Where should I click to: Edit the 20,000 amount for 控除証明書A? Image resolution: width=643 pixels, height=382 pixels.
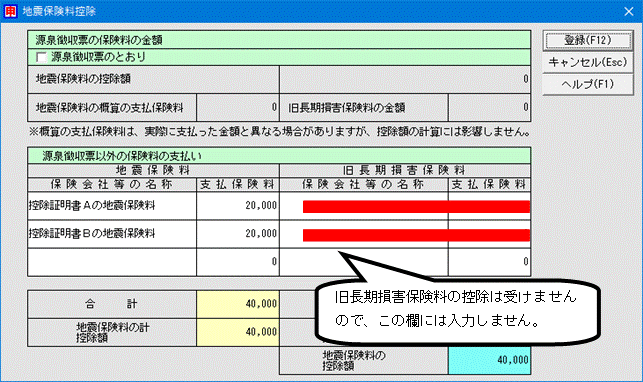238,205
